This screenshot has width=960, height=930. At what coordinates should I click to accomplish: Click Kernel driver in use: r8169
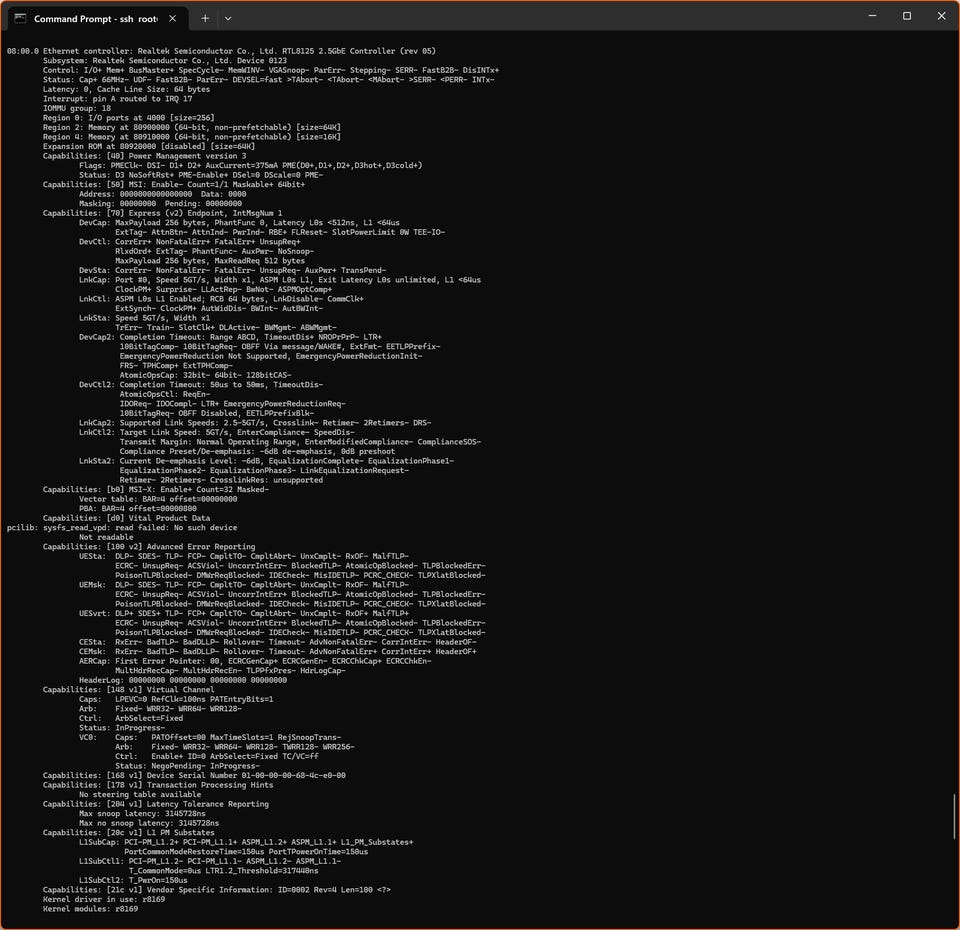click(103, 899)
